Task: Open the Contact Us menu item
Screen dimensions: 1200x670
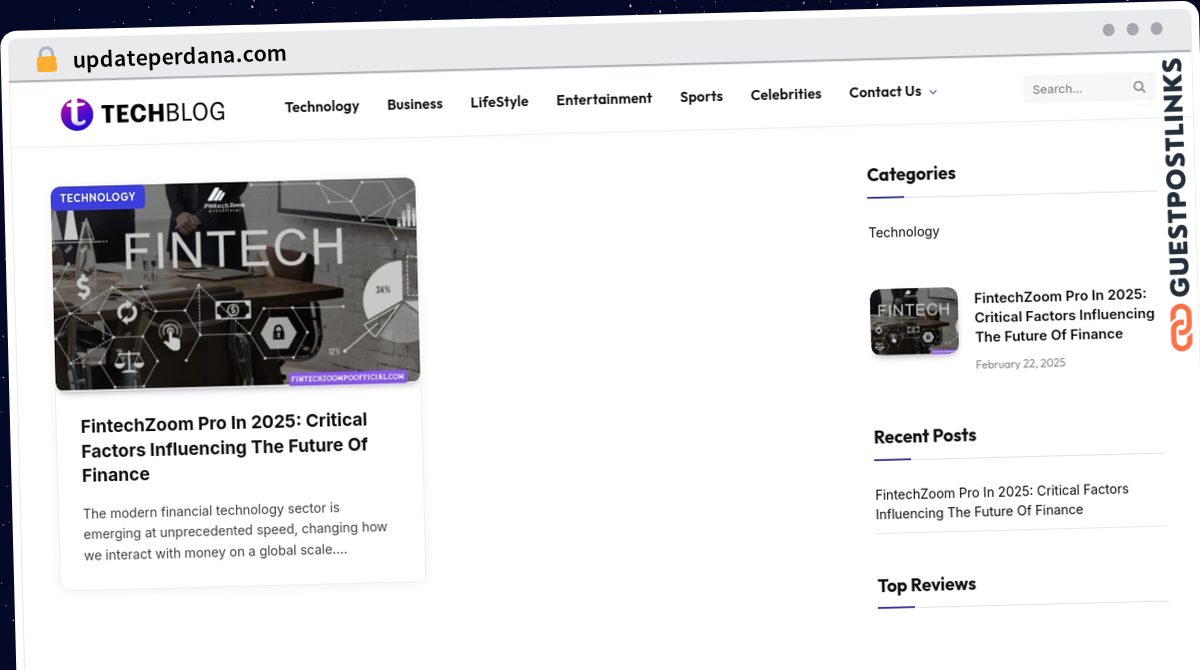Action: pos(885,92)
